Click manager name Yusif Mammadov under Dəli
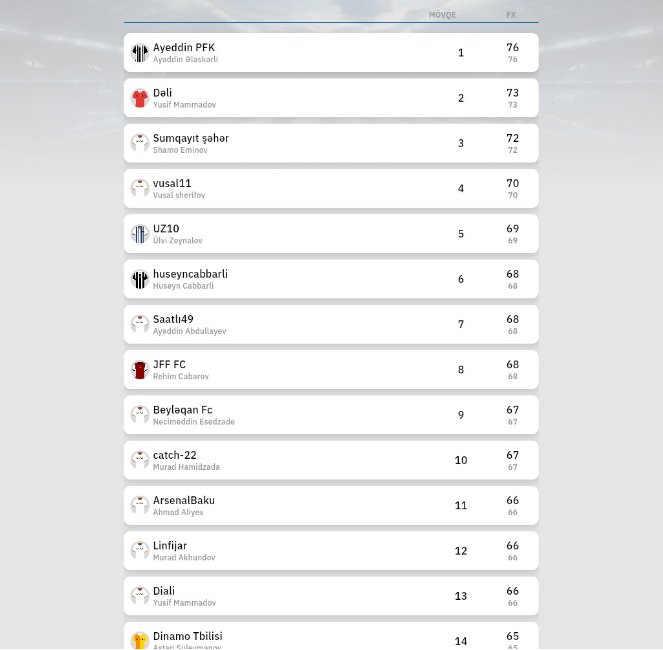Image resolution: width=663 pixels, height=650 pixels. pyautogui.click(x=184, y=105)
